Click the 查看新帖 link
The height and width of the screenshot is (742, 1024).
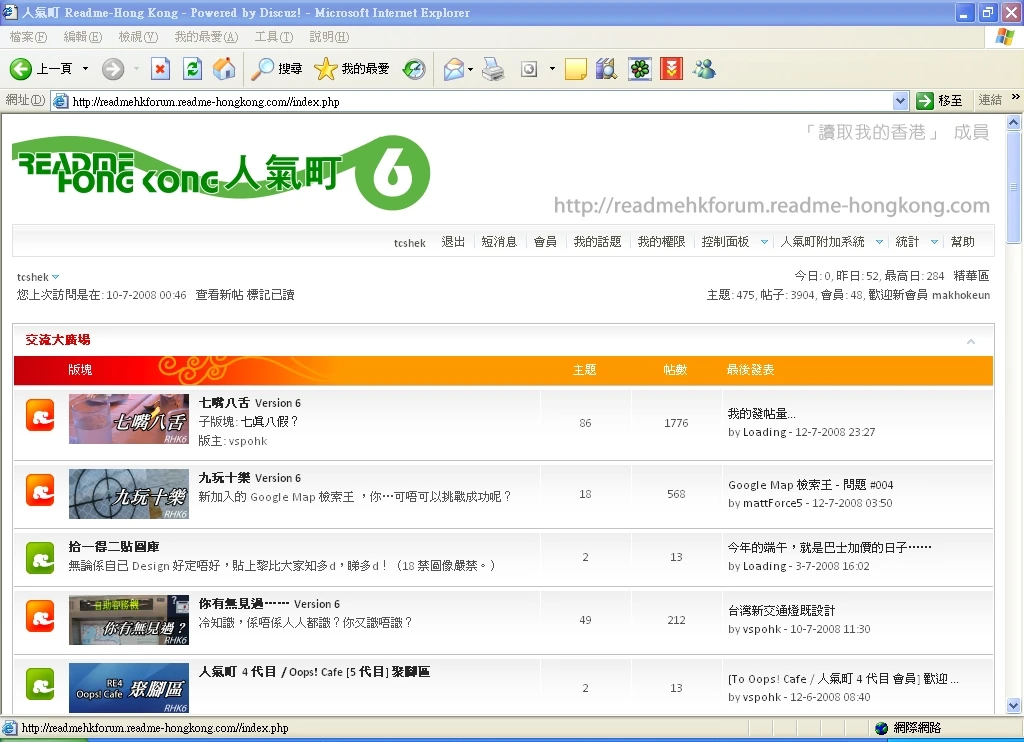(x=219, y=295)
